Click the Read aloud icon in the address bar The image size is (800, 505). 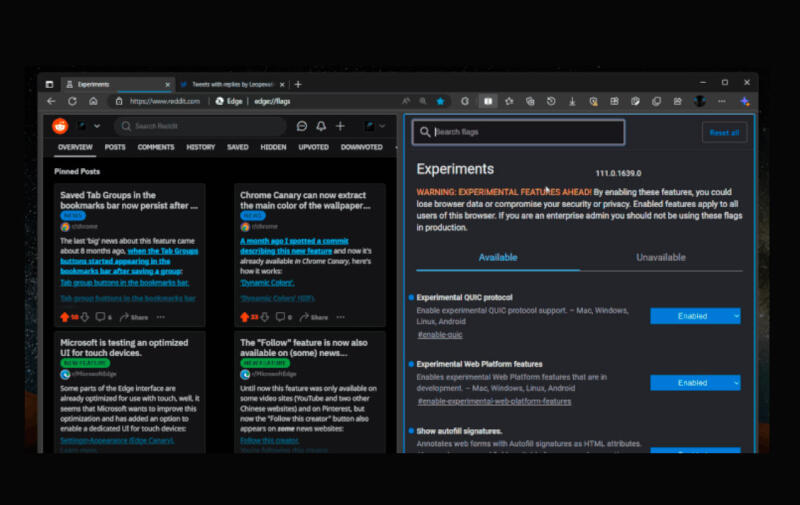pyautogui.click(x=406, y=101)
